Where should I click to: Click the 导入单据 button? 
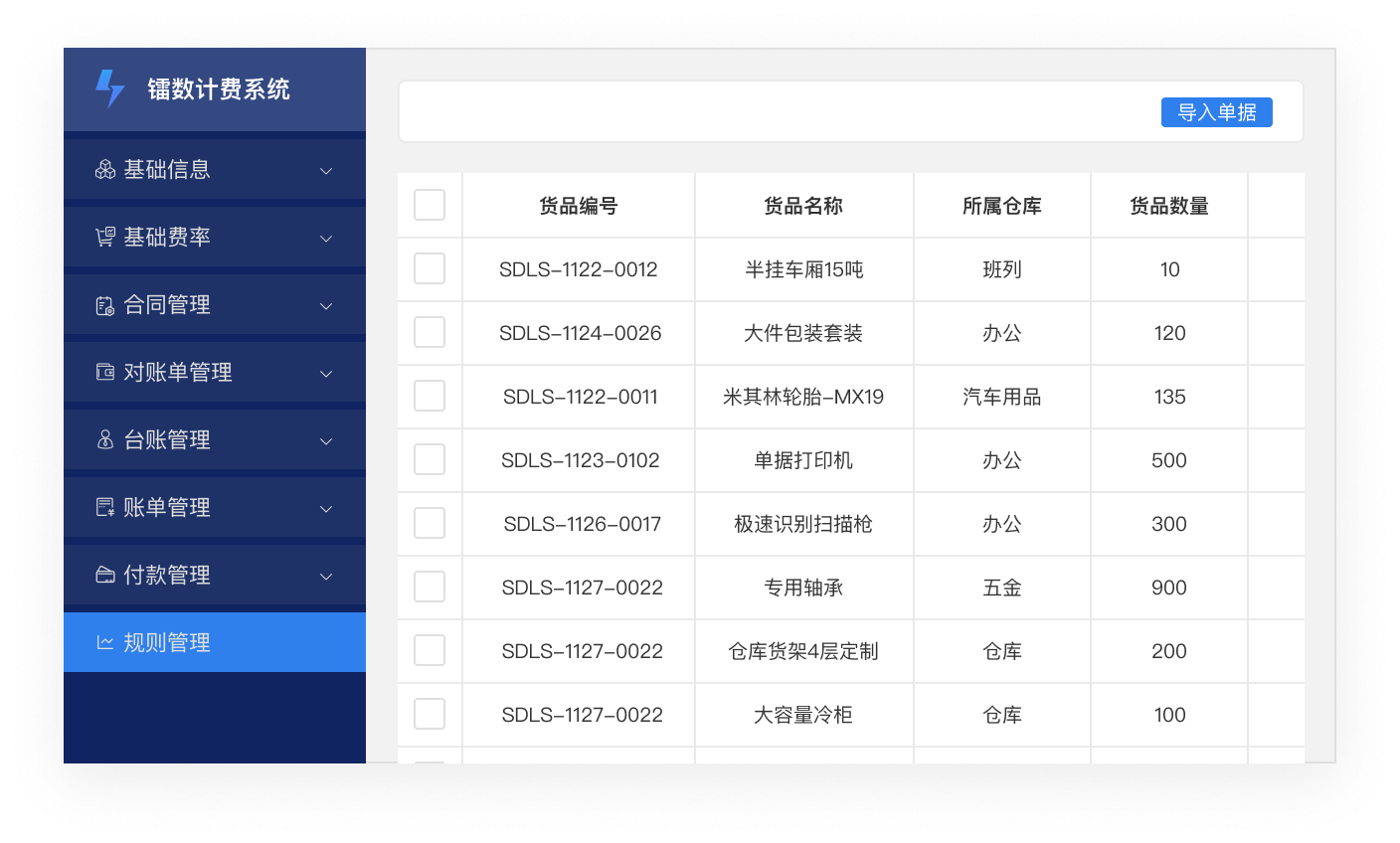click(x=1217, y=112)
